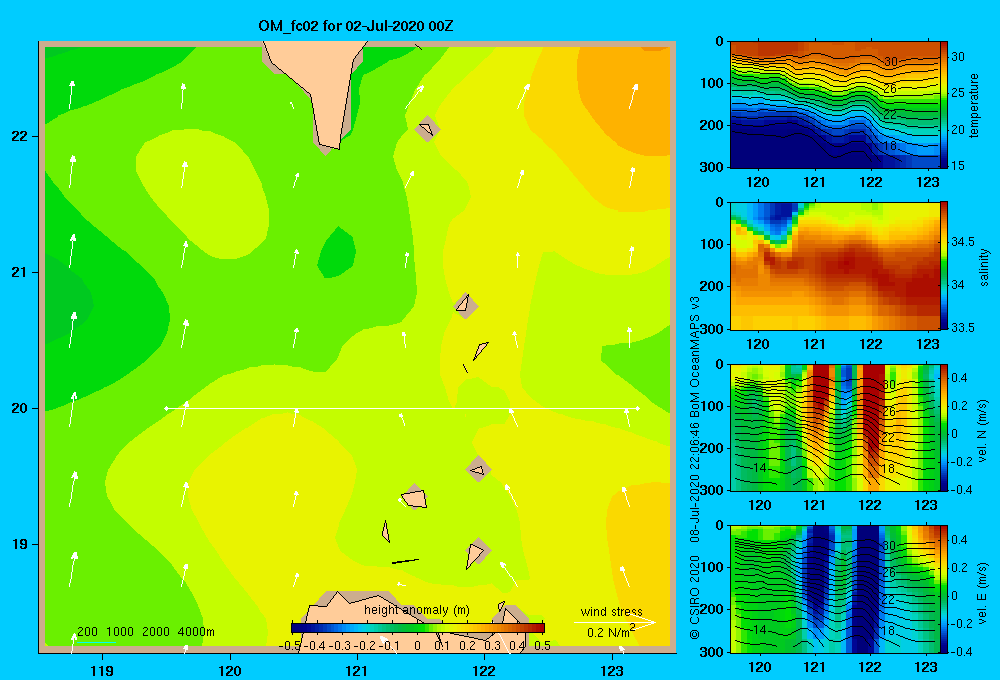Image resolution: width=1000 pixels, height=680 pixels.
Task: Click the vel. E colorbar
Action: pyautogui.click(x=944, y=589)
